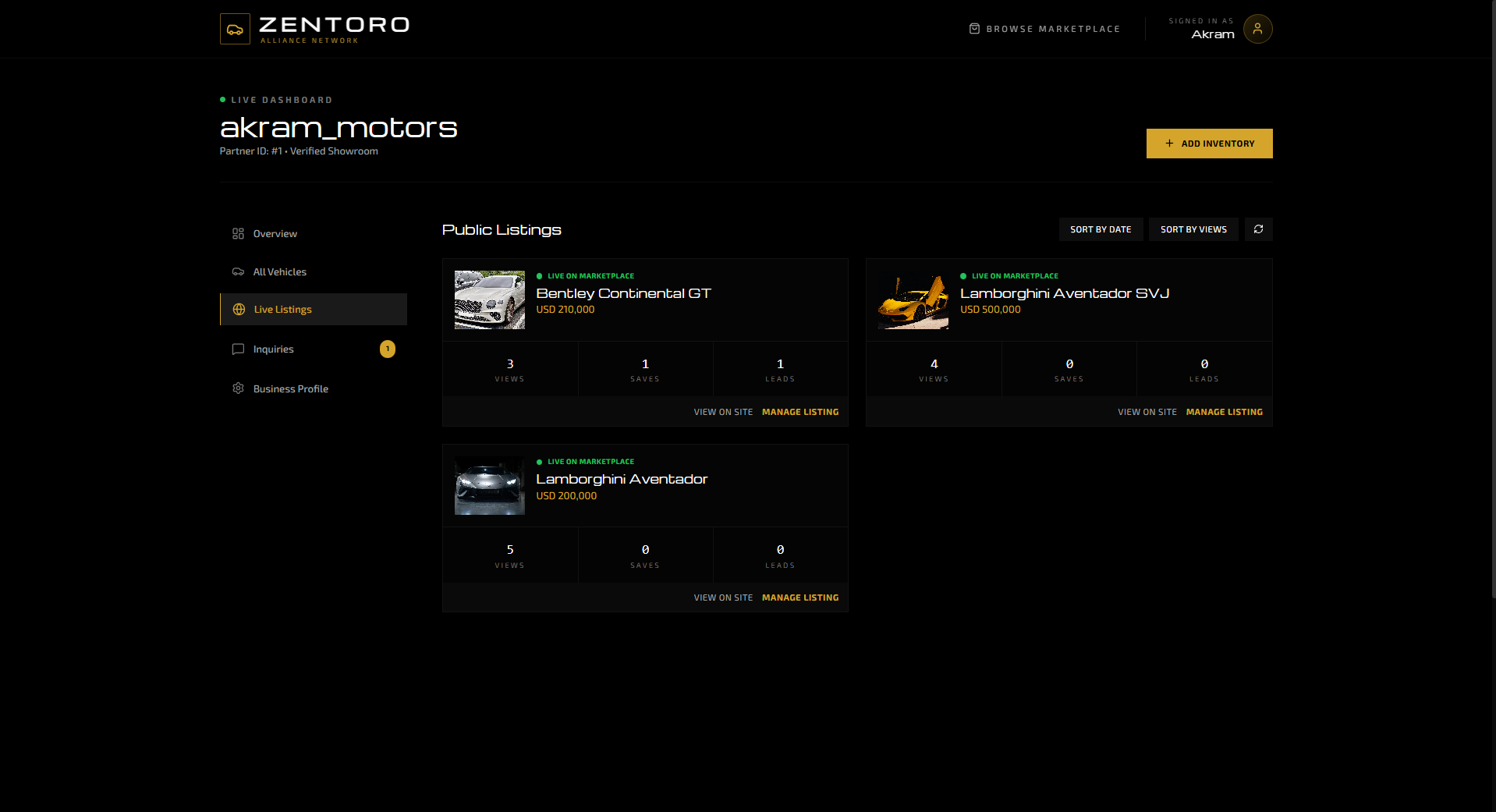The image size is (1496, 812).
Task: Open Overview using the grid icon
Action: tap(238, 233)
